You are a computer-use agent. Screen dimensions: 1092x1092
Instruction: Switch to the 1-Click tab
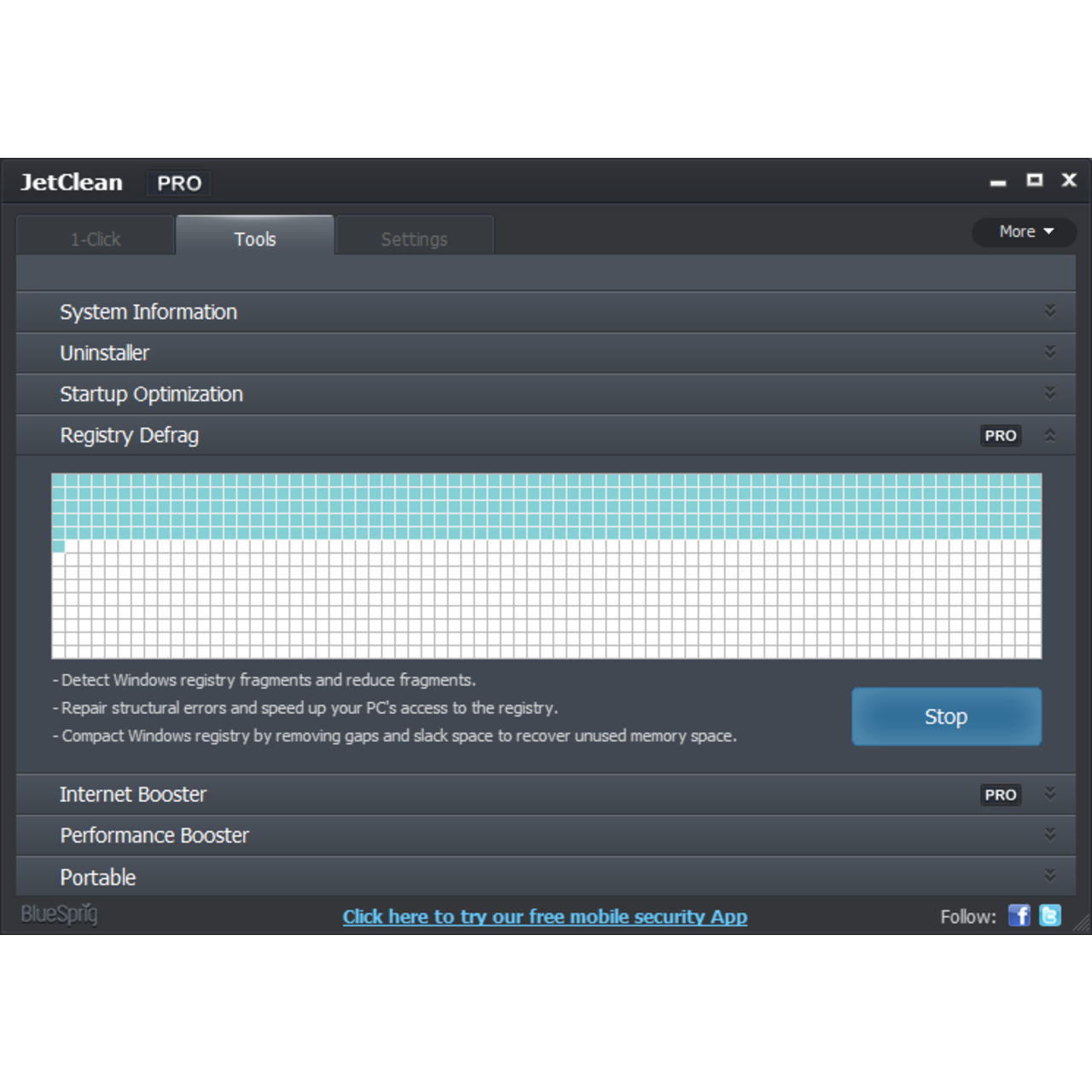pyautogui.click(x=95, y=238)
